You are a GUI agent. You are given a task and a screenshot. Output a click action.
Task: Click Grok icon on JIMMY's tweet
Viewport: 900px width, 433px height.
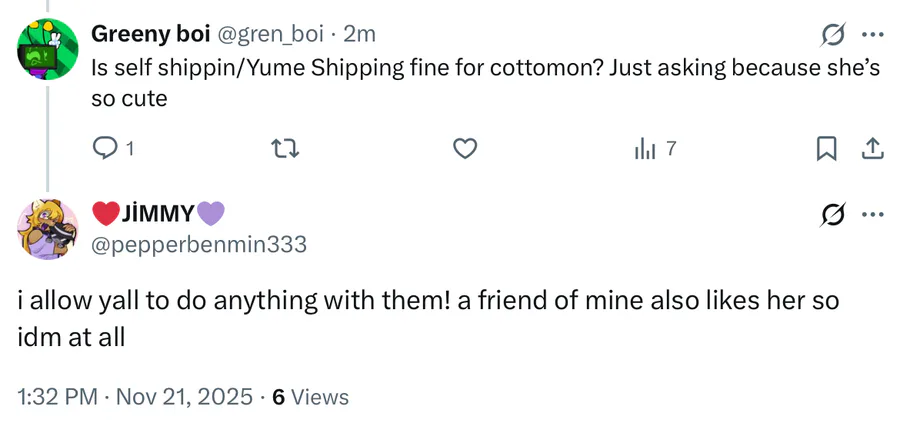pos(829,214)
